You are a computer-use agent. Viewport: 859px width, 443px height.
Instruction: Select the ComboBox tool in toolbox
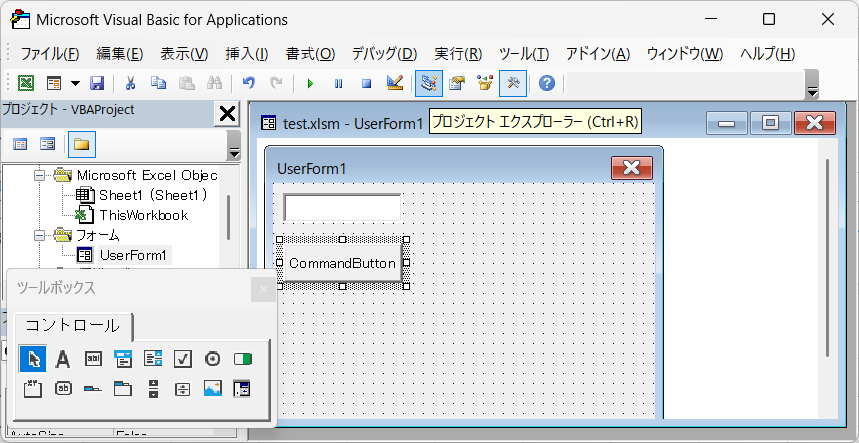[123, 359]
